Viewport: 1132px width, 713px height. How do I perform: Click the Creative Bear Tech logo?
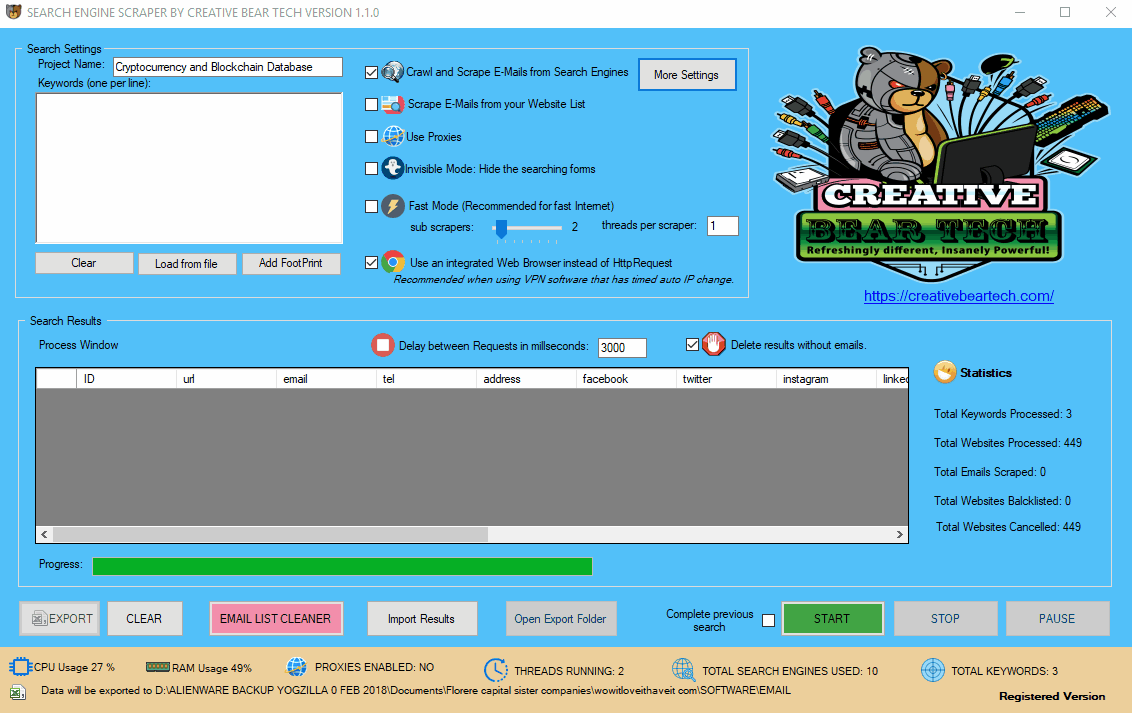939,164
